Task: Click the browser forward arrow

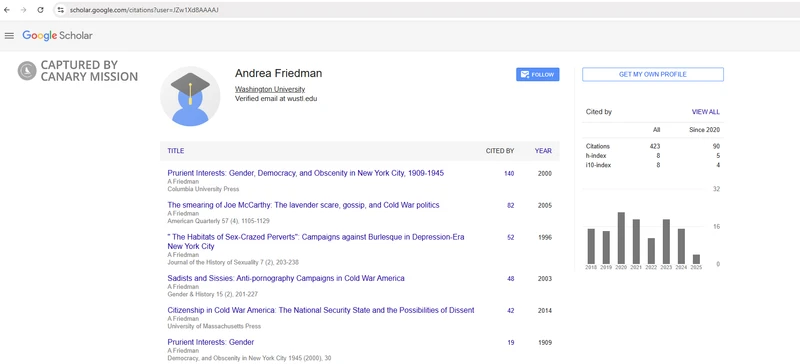Action: pyautogui.click(x=23, y=10)
